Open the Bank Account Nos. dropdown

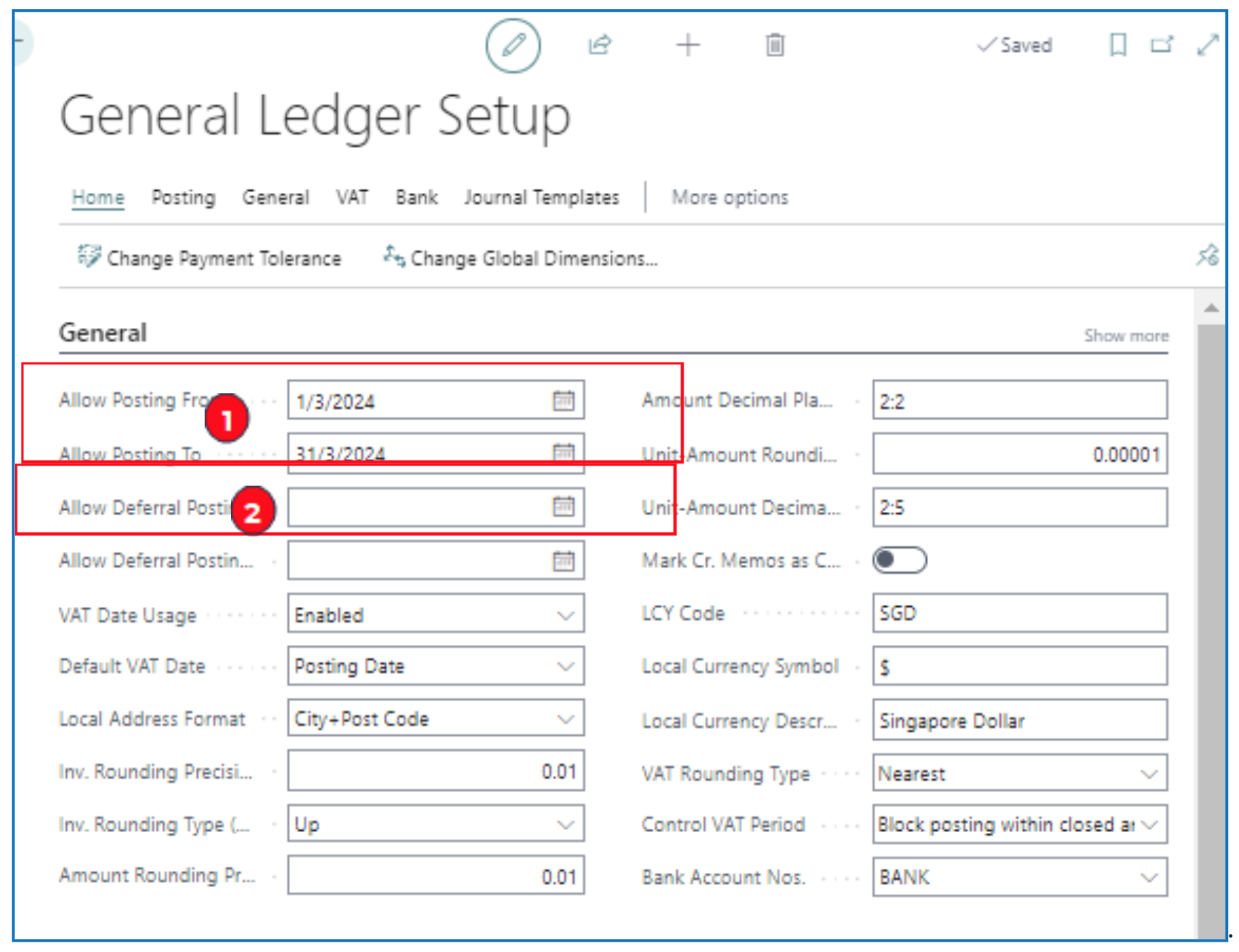(1148, 878)
